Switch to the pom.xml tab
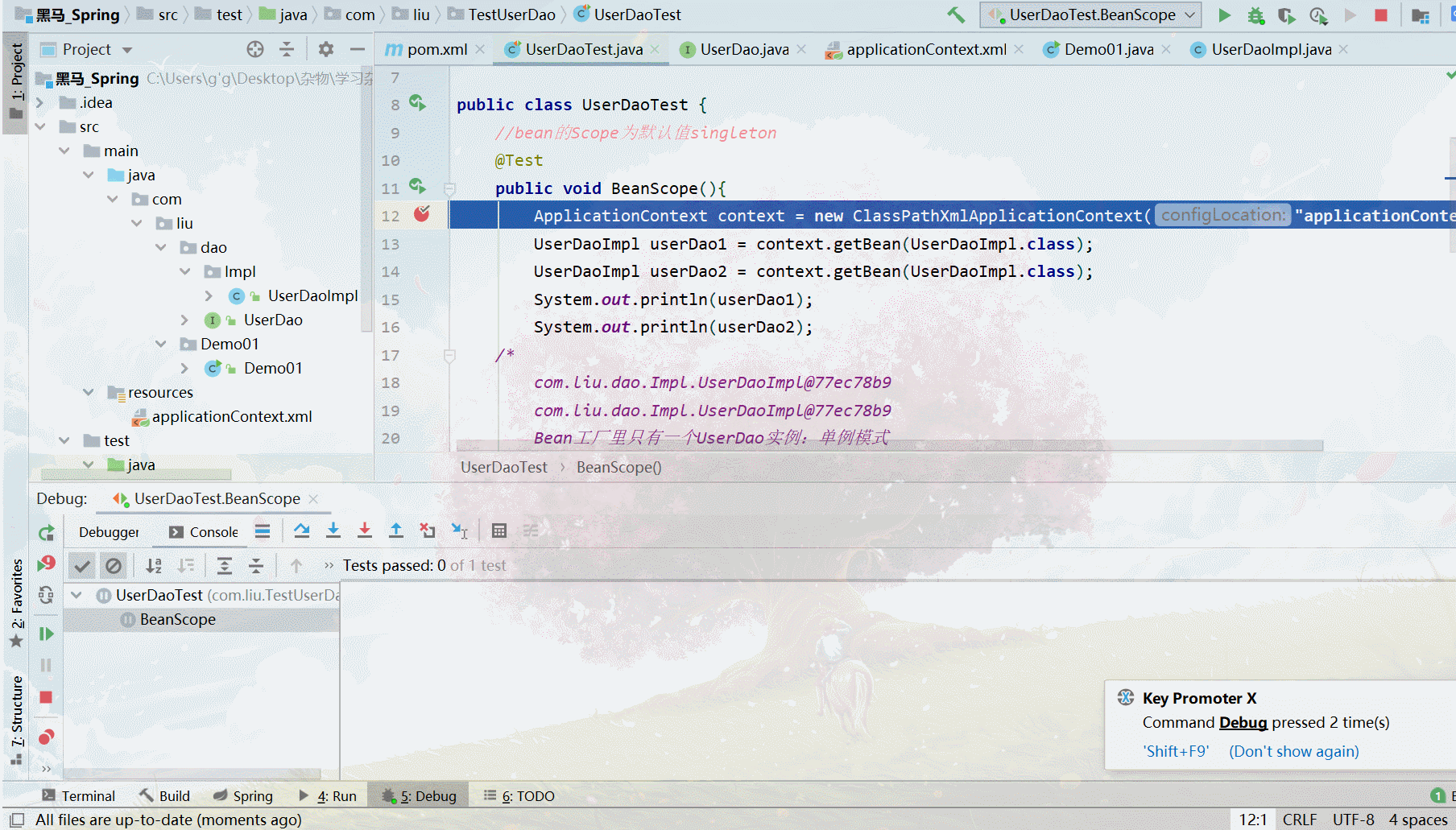 pyautogui.click(x=436, y=49)
